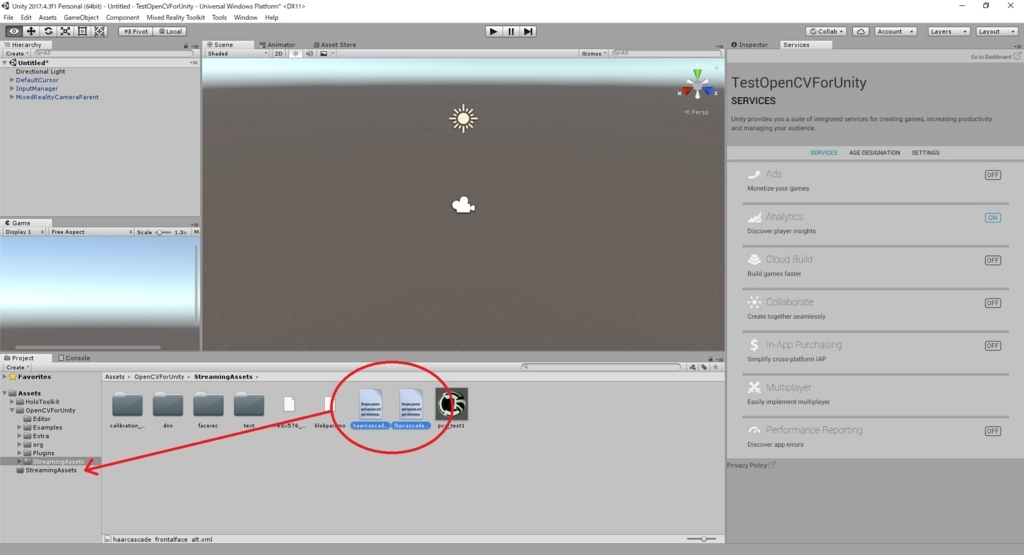Open the Assets menu
The height and width of the screenshot is (555, 1024).
pos(48,18)
